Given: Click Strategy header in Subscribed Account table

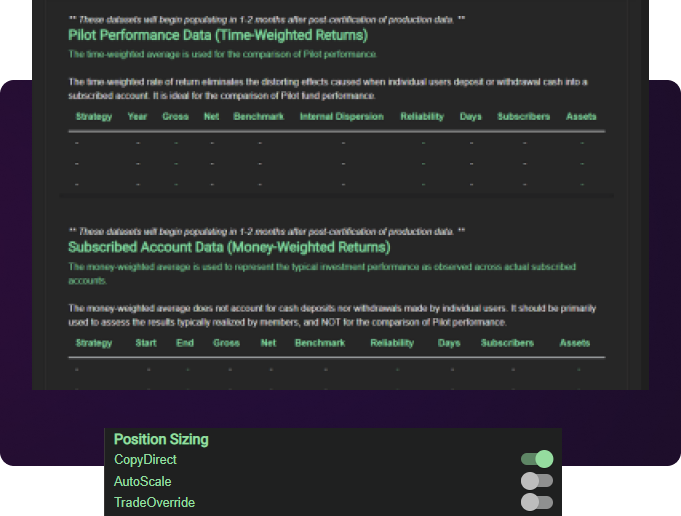Looking at the screenshot, I should click(94, 343).
